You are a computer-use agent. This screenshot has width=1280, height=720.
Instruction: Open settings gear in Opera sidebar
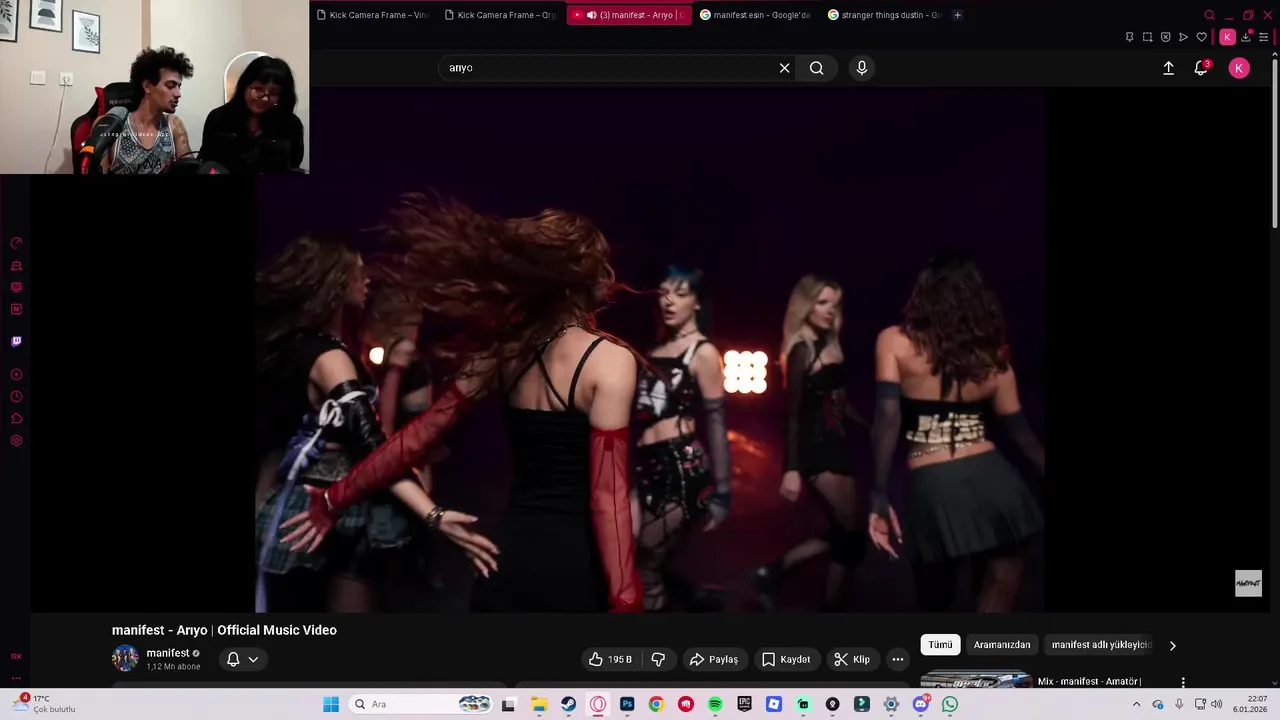click(x=16, y=441)
